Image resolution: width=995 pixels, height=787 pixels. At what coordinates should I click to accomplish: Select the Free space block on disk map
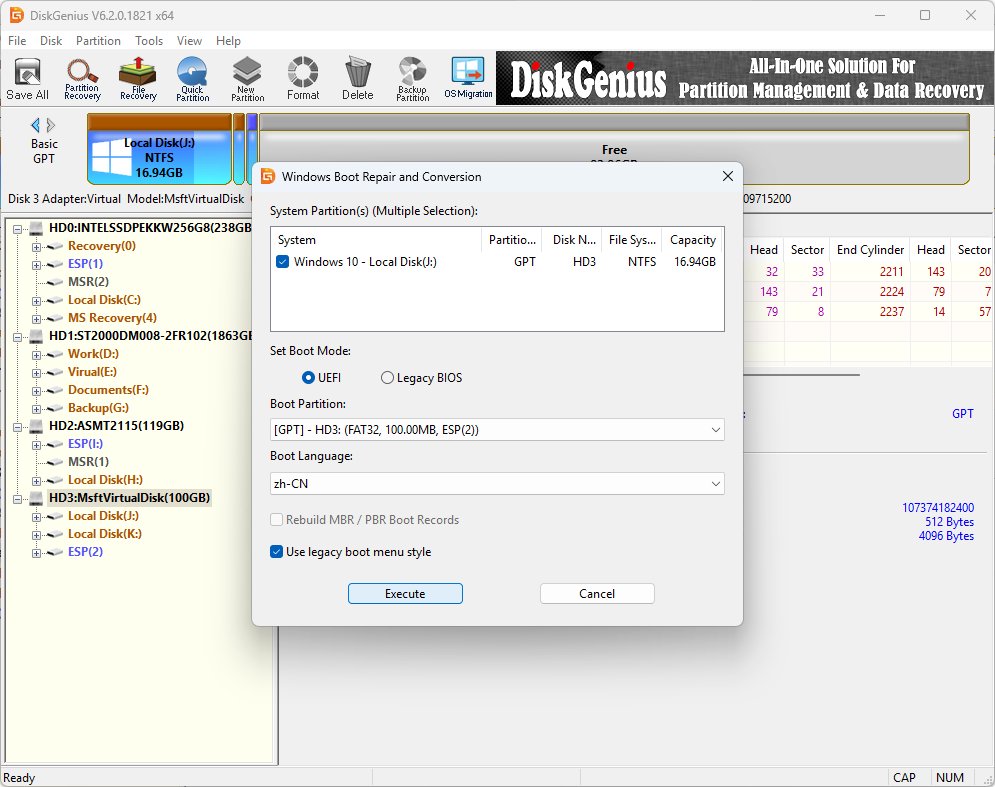(x=614, y=149)
